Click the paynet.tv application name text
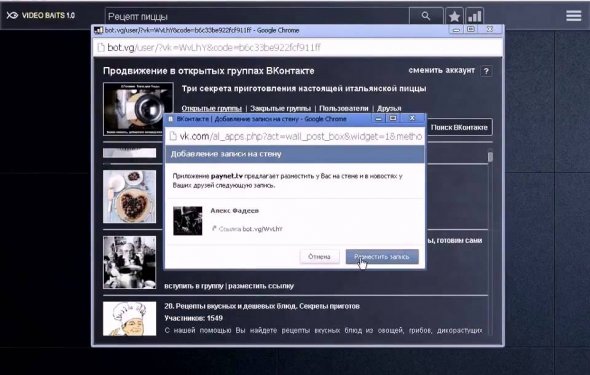This screenshot has height=375, width=590. pos(227,176)
